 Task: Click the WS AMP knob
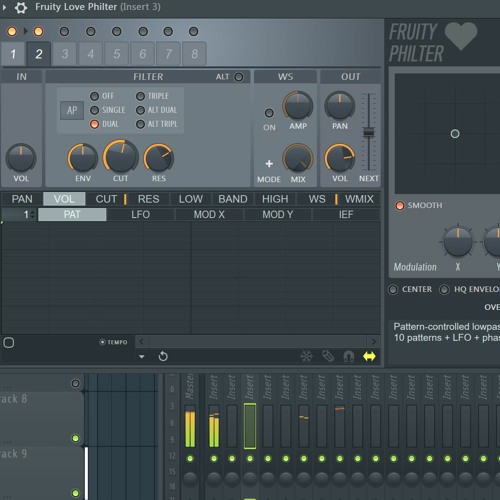coord(298,105)
